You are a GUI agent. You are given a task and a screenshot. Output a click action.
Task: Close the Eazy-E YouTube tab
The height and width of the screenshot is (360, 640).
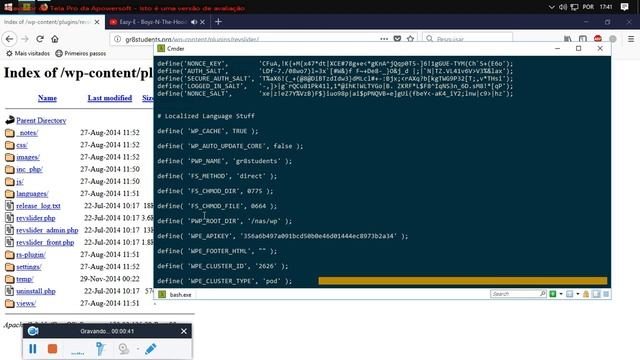202,22
